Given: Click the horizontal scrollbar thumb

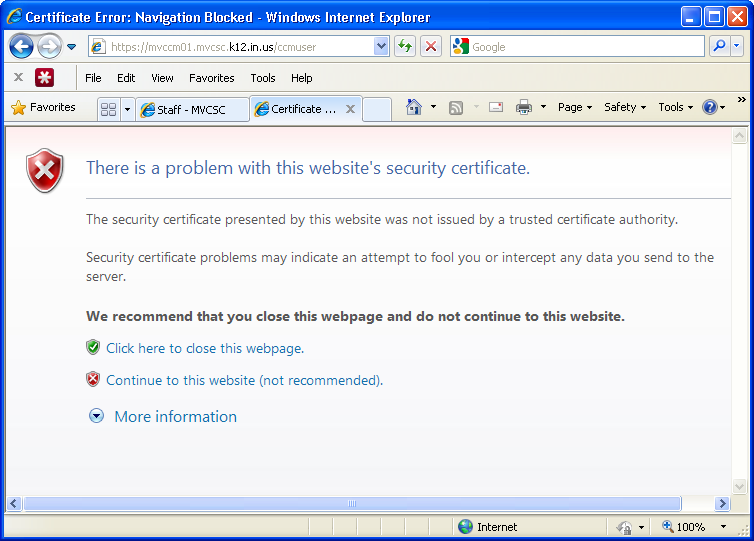Looking at the screenshot, I should (352, 503).
